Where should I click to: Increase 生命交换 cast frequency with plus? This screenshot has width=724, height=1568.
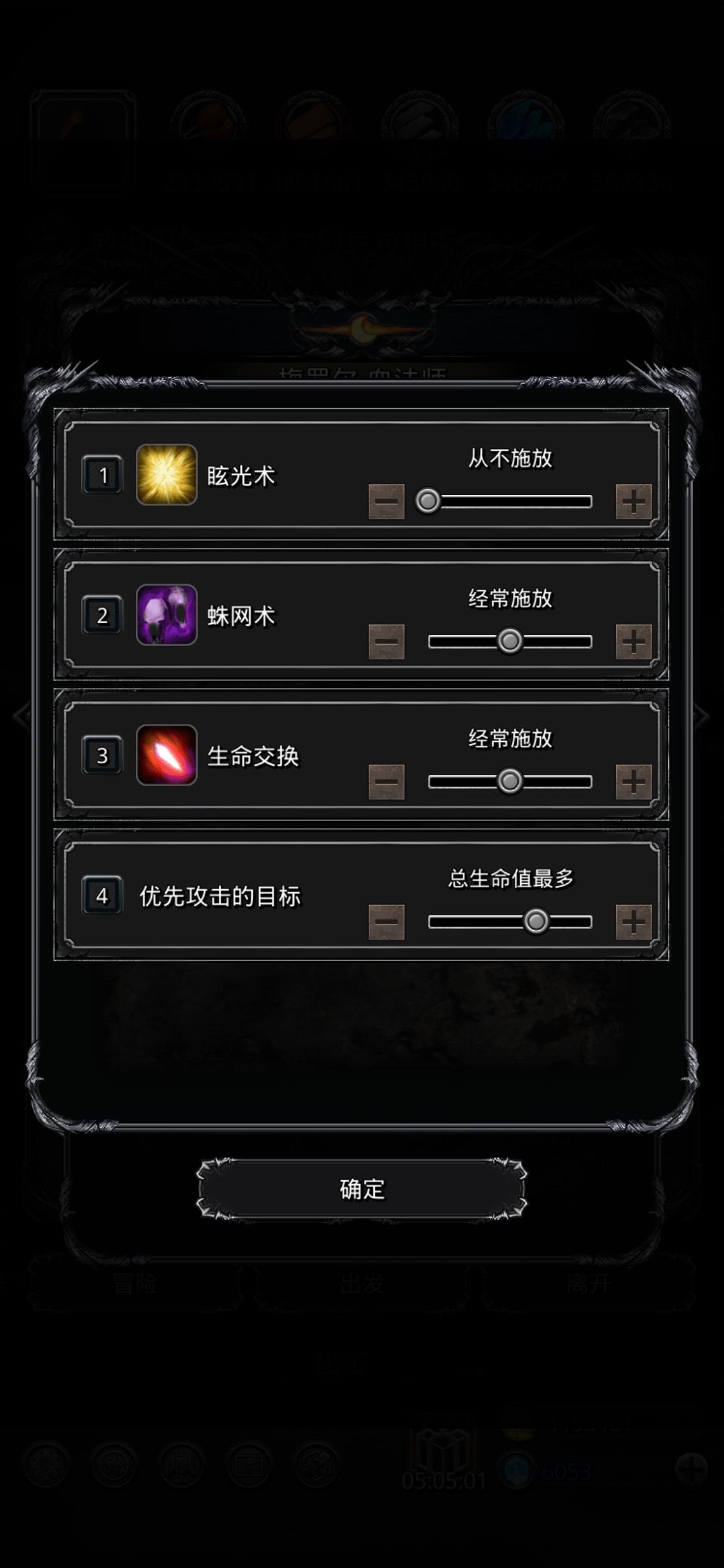(x=633, y=781)
